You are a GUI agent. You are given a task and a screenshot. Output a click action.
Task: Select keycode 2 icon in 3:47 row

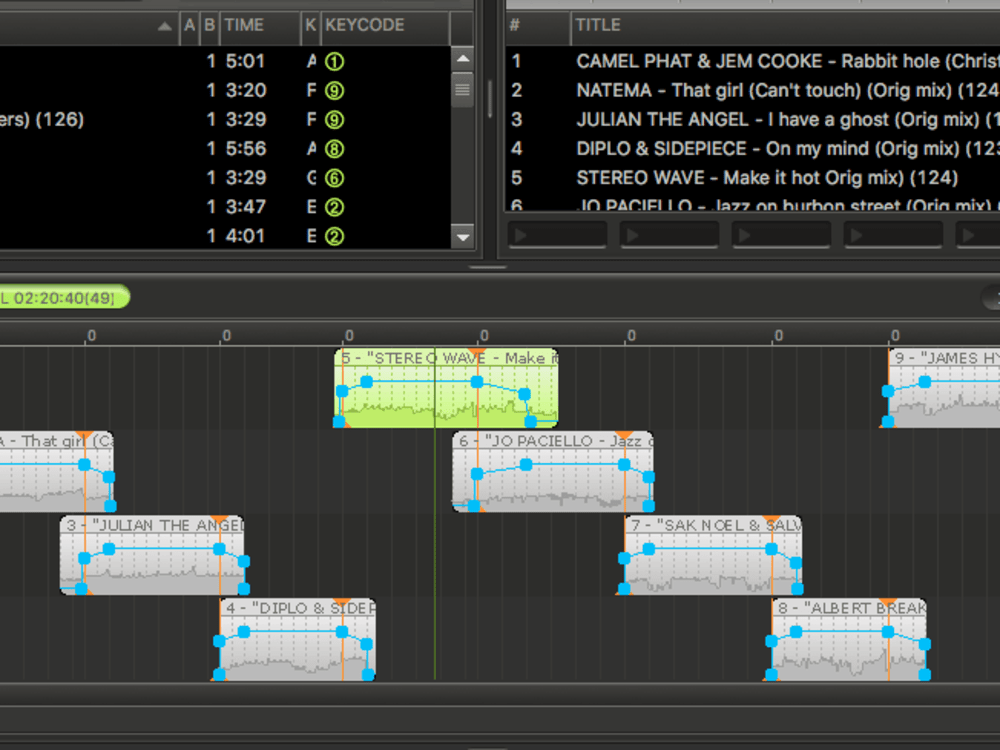[334, 207]
